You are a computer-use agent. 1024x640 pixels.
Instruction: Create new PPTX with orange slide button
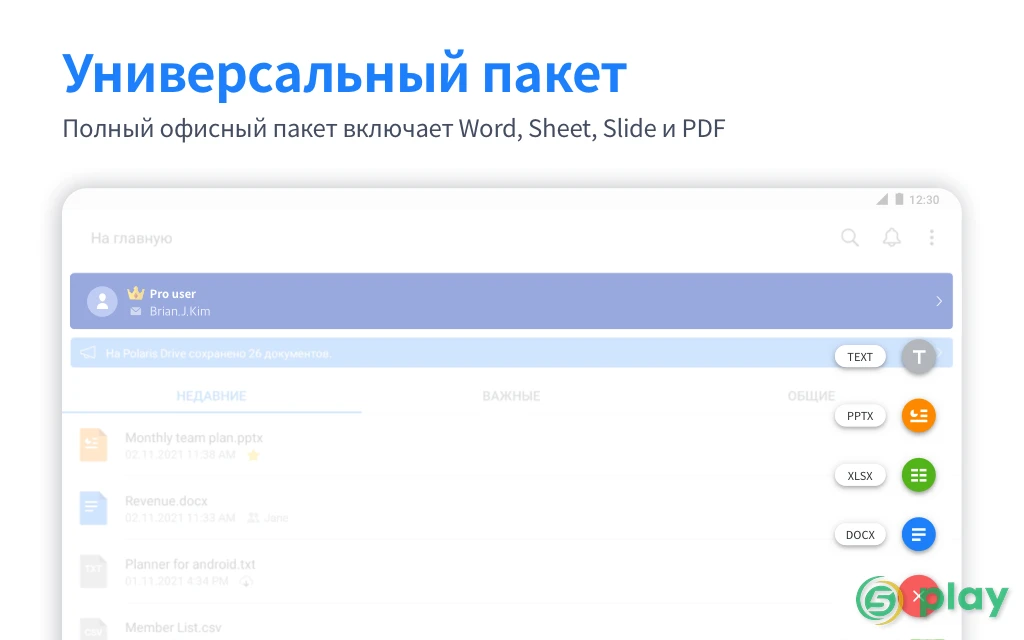tap(919, 416)
